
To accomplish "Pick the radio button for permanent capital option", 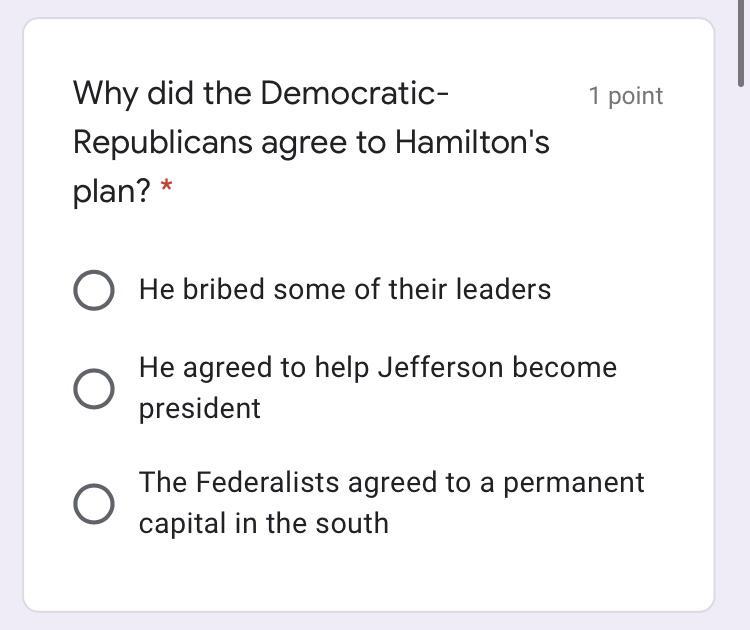I will click(94, 503).
